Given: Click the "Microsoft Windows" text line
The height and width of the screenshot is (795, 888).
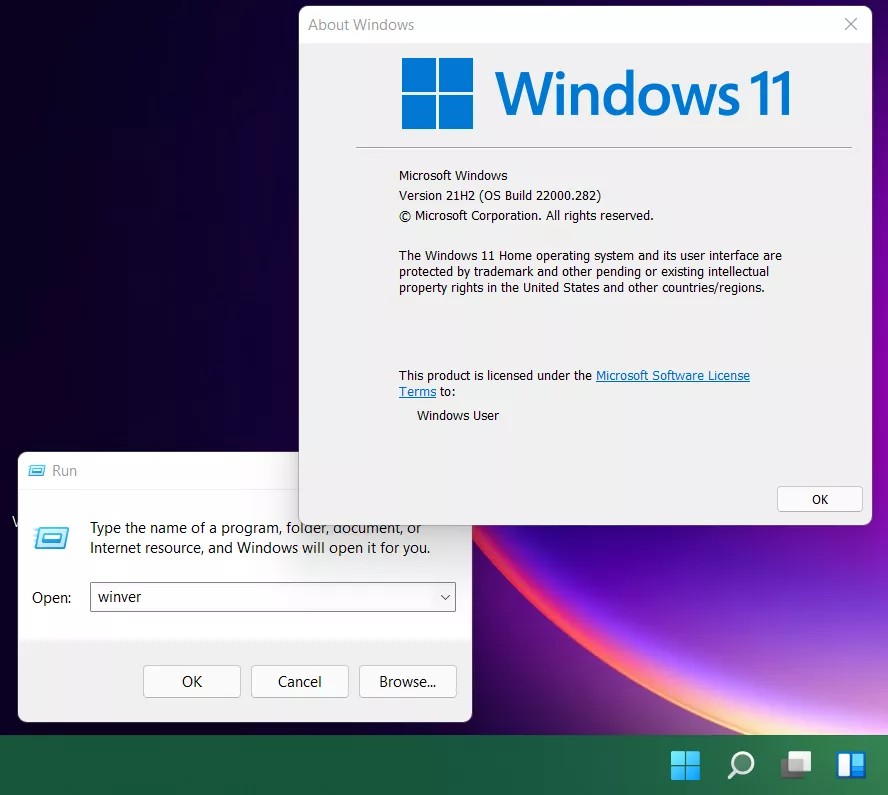Looking at the screenshot, I should [x=453, y=176].
